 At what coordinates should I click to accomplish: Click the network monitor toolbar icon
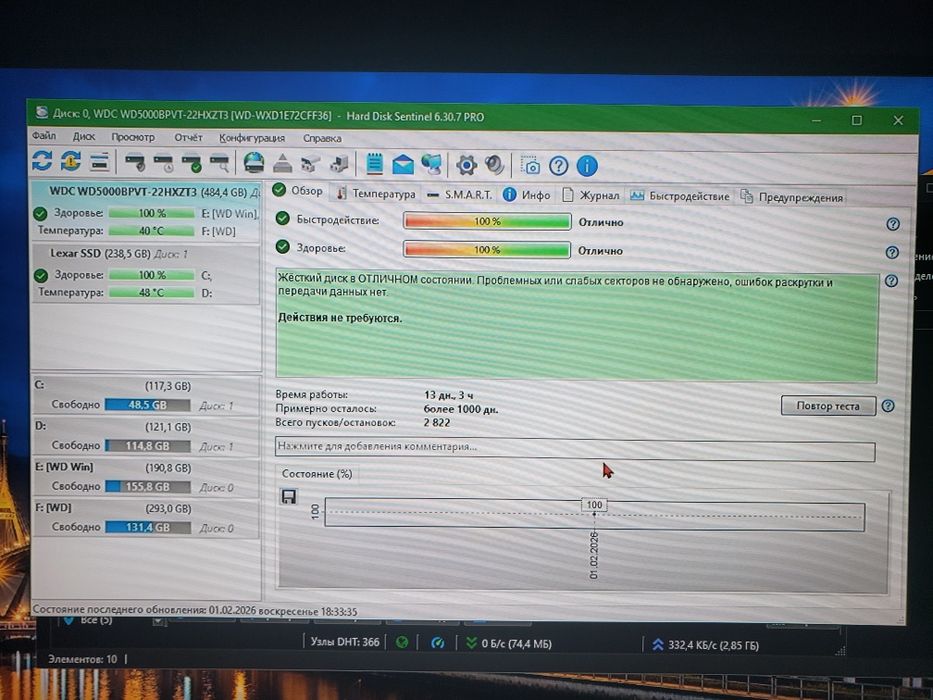click(x=431, y=164)
